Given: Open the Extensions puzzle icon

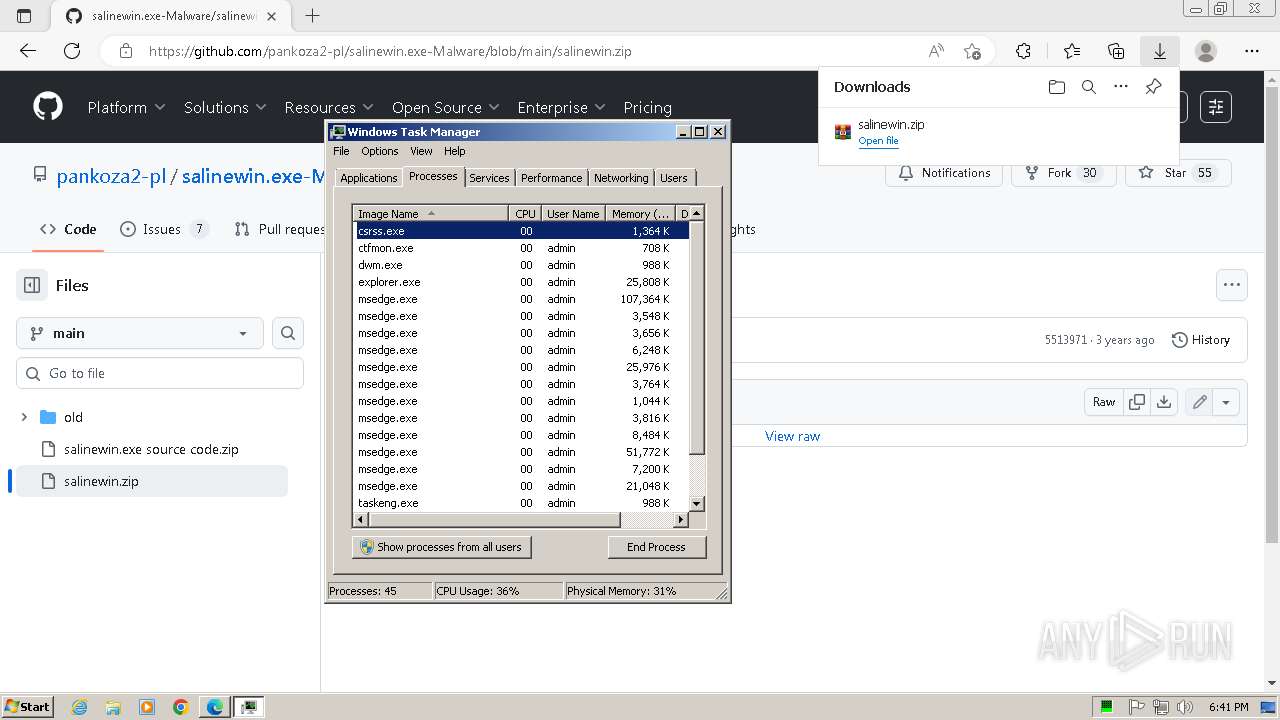Looking at the screenshot, I should click(x=1023, y=51).
